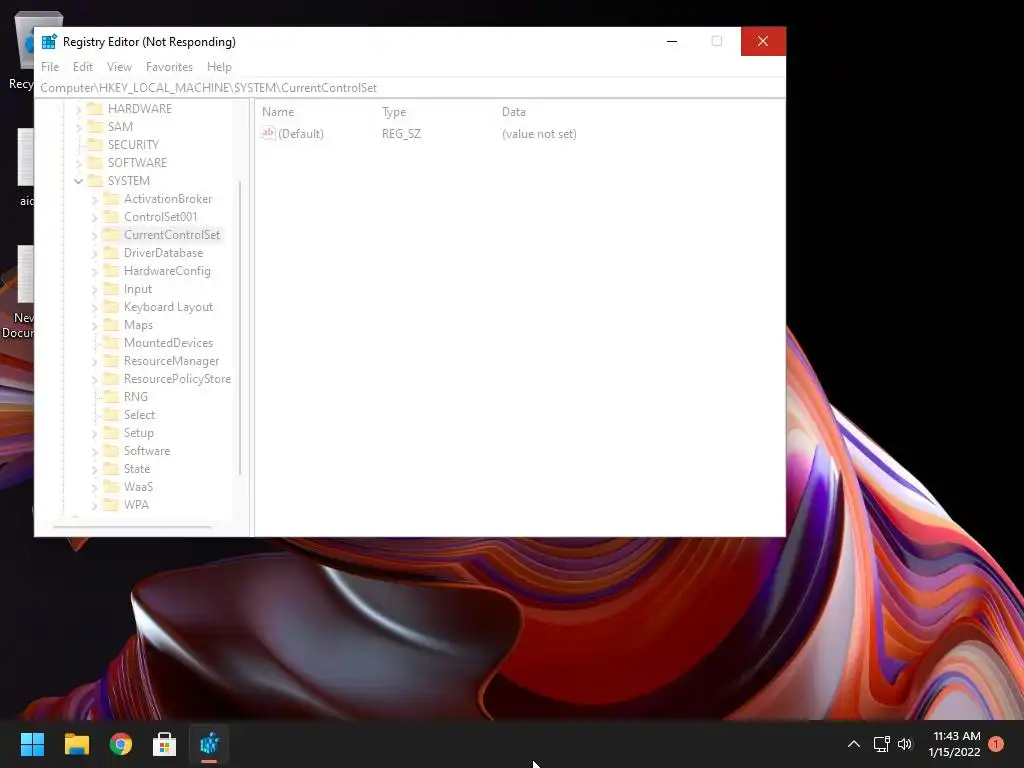Select the Setup key
This screenshot has height=768, width=1024.
(x=138, y=432)
